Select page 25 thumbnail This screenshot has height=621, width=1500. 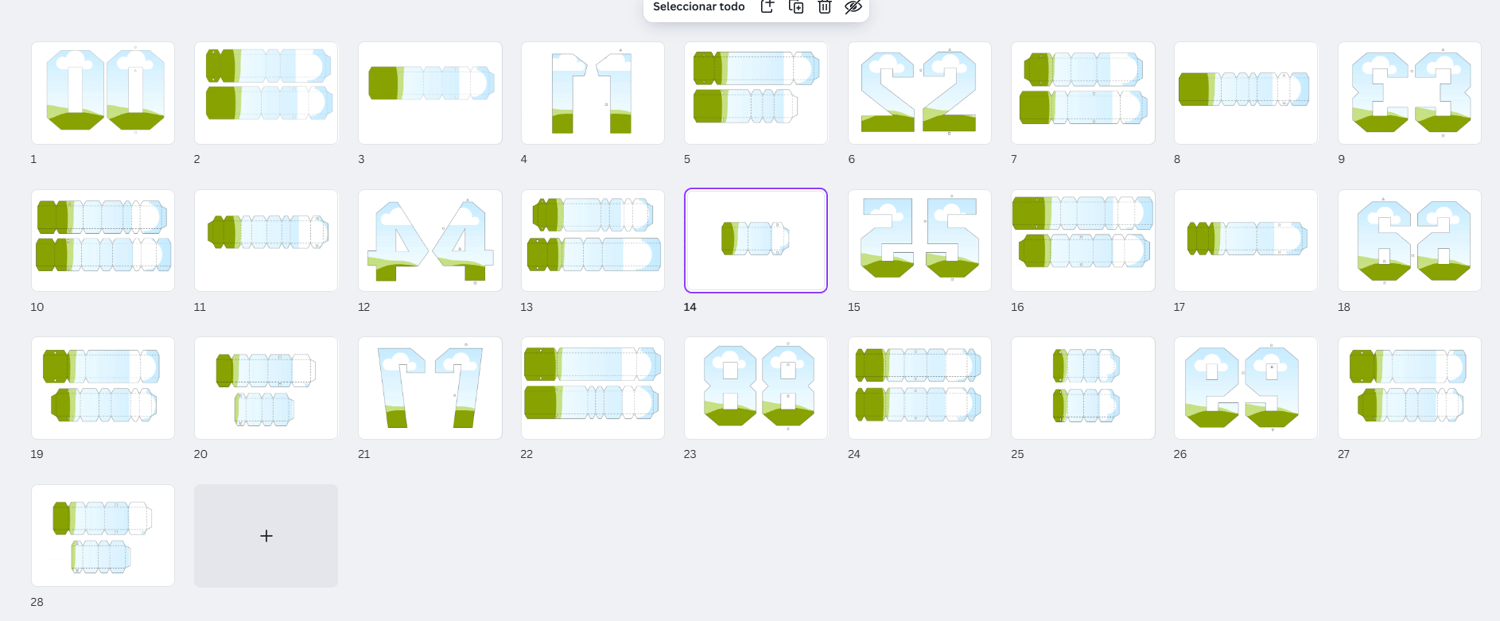pyautogui.click(x=1083, y=388)
